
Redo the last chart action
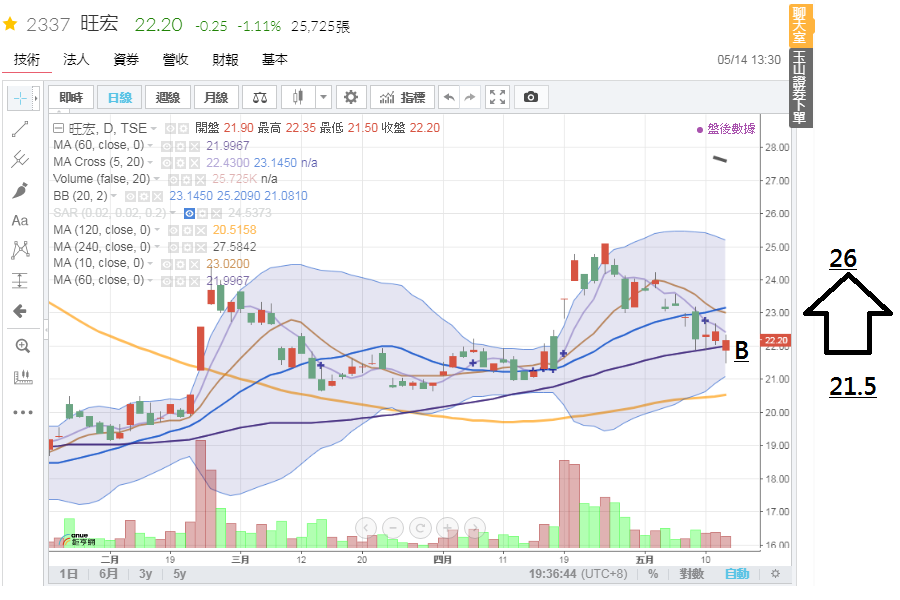coord(470,97)
